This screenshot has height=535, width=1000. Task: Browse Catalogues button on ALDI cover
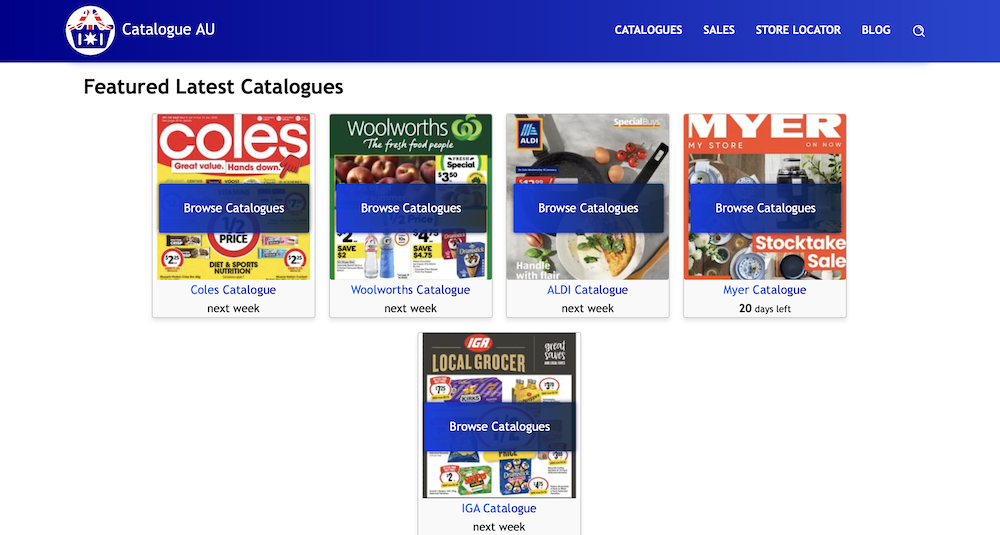588,208
